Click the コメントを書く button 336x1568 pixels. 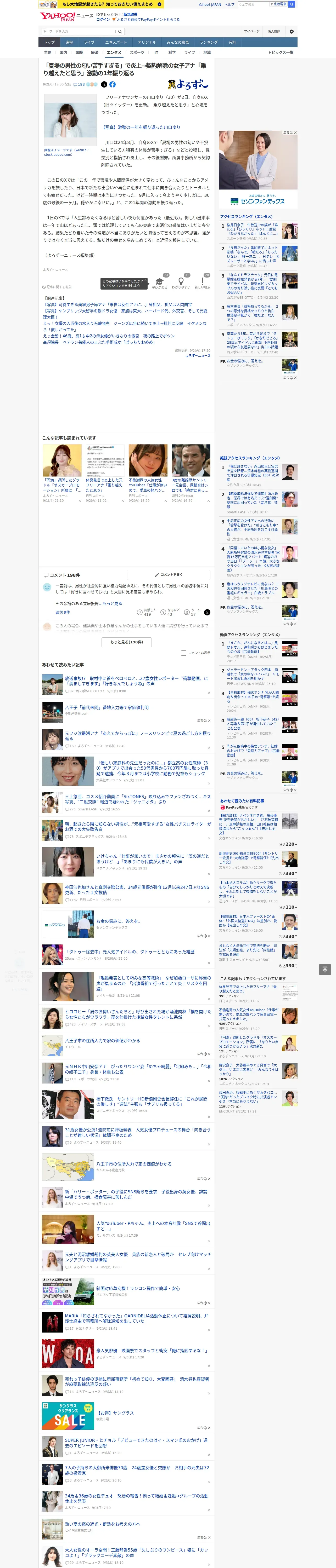click(168, 575)
